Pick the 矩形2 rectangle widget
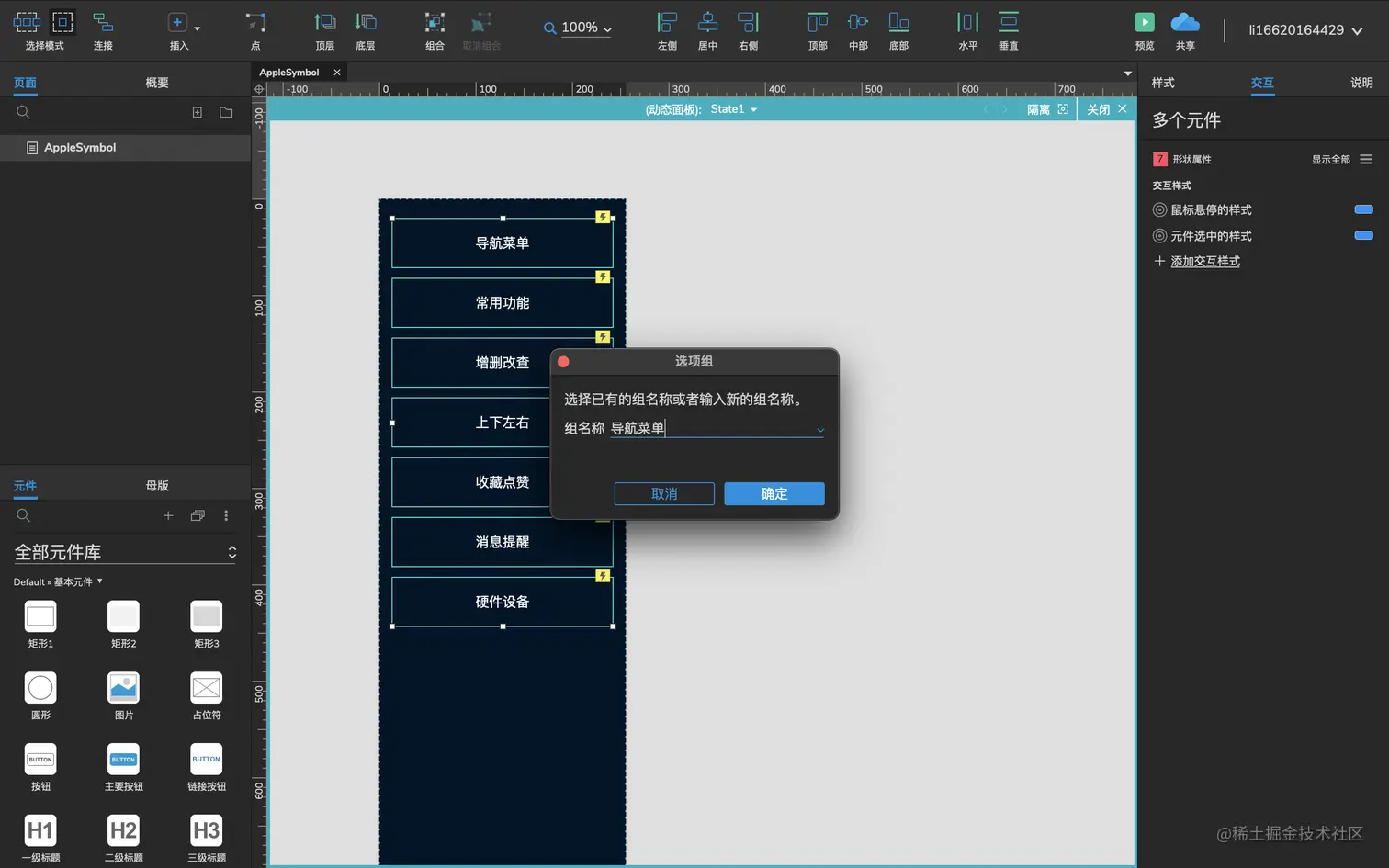Screen dimensions: 1389x868 pyautogui.click(x=123, y=624)
